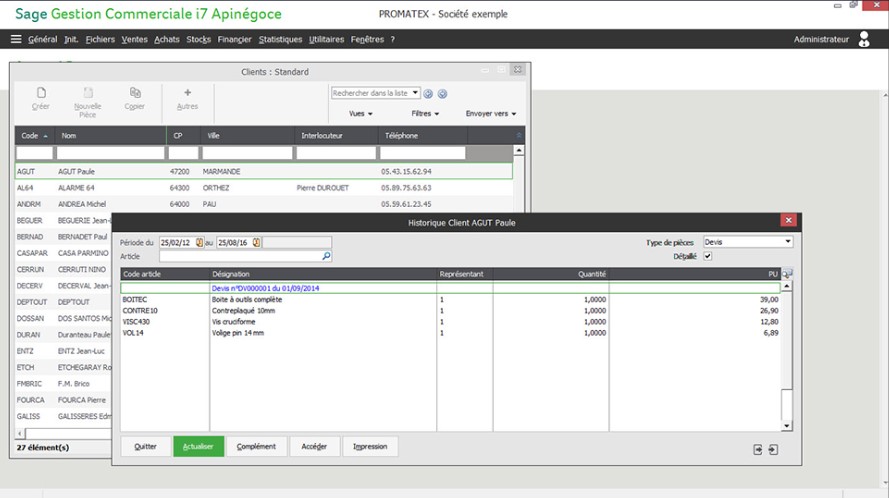The image size is (889, 498).
Task: Open the Stocks menu
Action: click(198, 39)
